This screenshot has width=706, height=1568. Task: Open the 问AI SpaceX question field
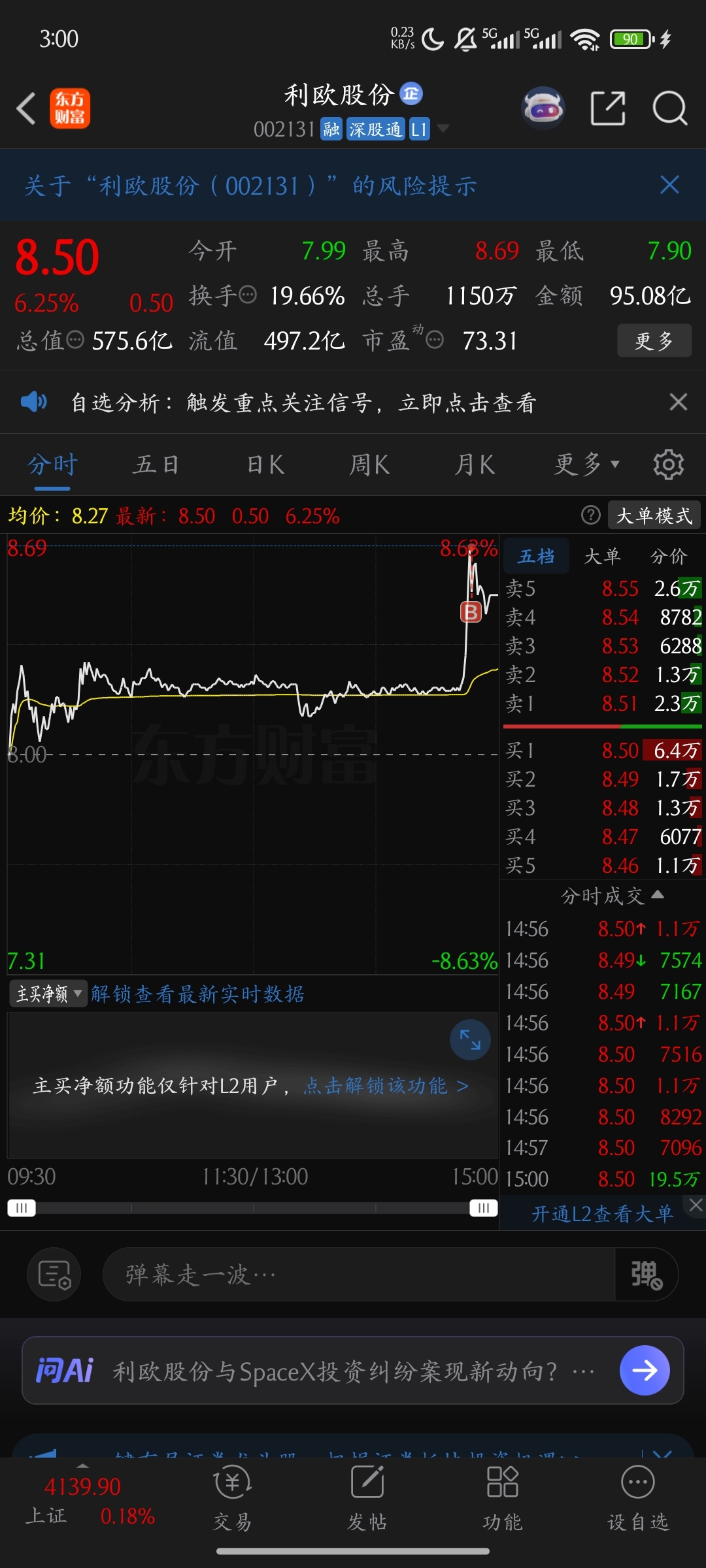[353, 1370]
